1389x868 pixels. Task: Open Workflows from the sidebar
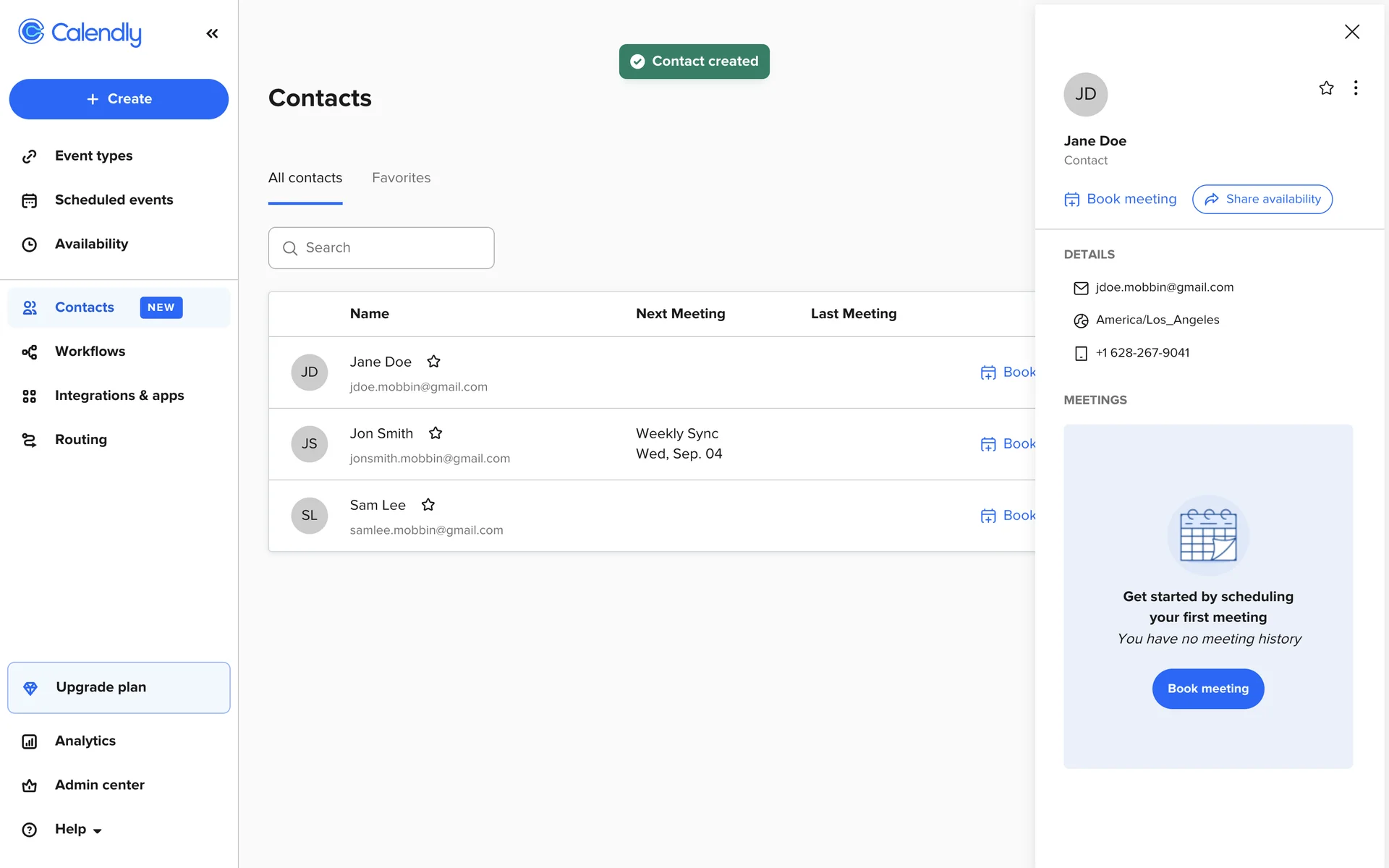90,352
